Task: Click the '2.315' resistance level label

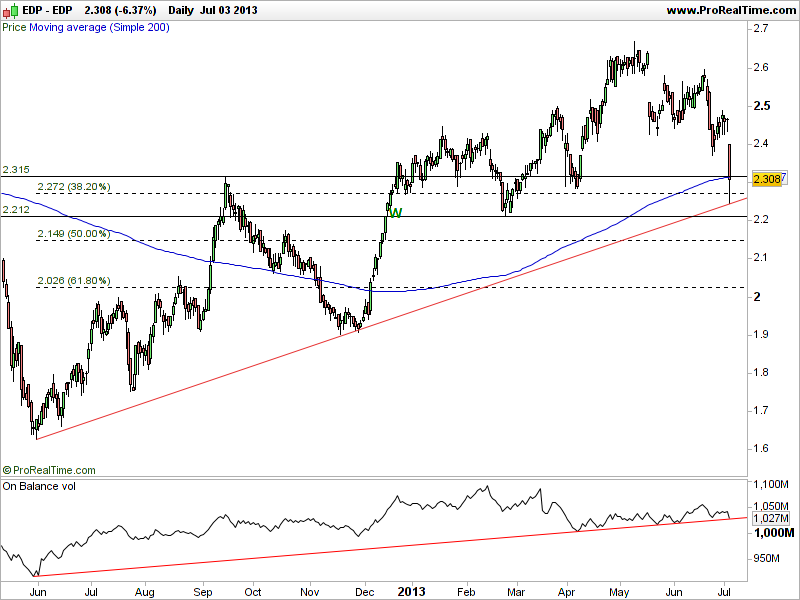Action: (16, 169)
